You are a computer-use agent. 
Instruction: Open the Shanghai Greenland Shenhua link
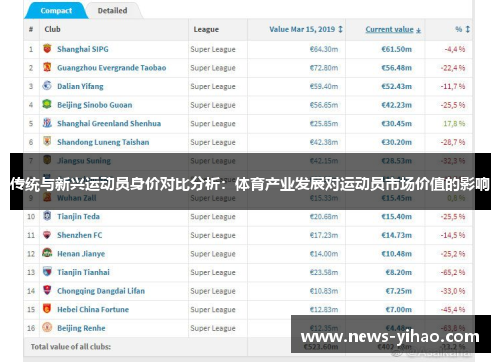(x=109, y=124)
